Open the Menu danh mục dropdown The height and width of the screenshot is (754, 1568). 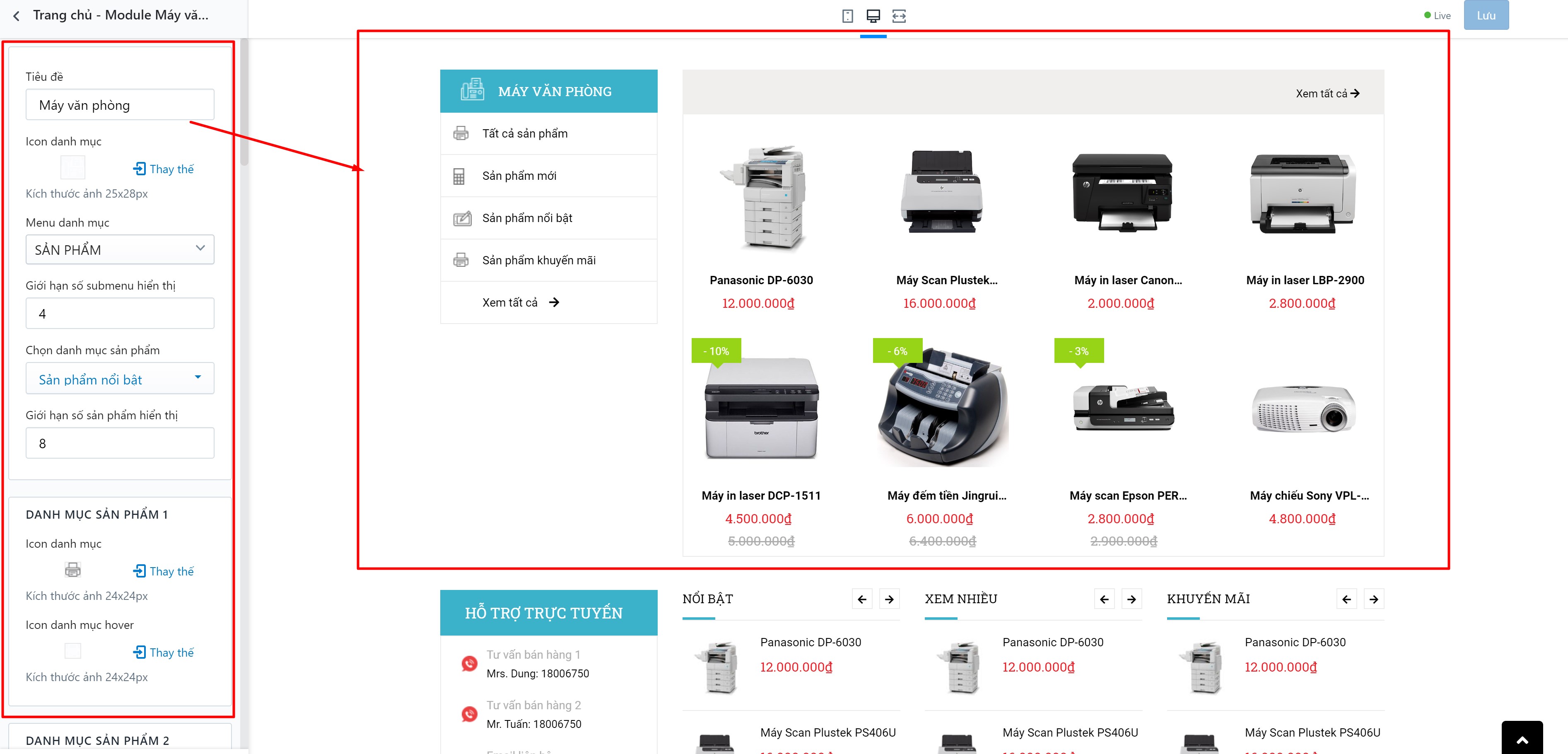[120, 249]
